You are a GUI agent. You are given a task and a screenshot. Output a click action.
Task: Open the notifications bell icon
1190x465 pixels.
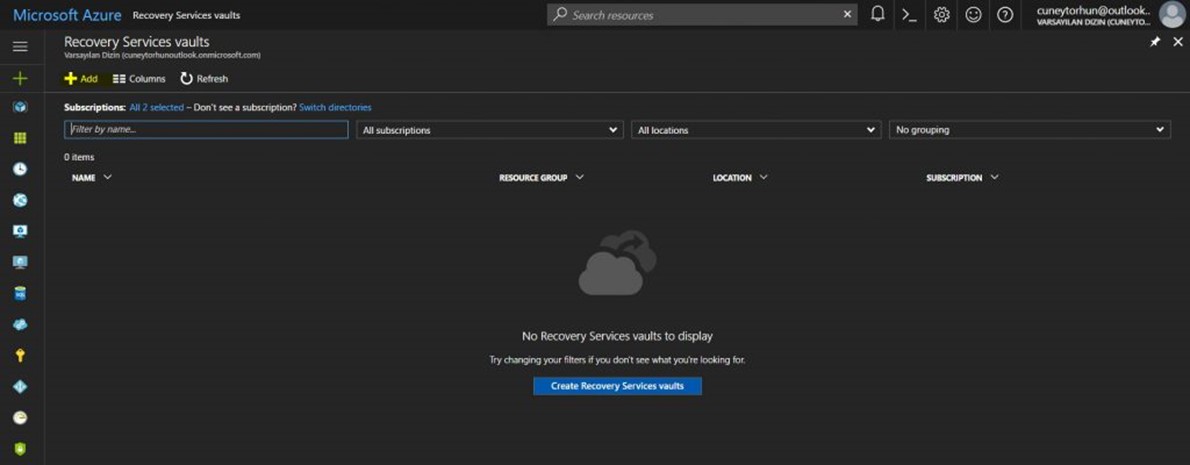click(x=877, y=14)
